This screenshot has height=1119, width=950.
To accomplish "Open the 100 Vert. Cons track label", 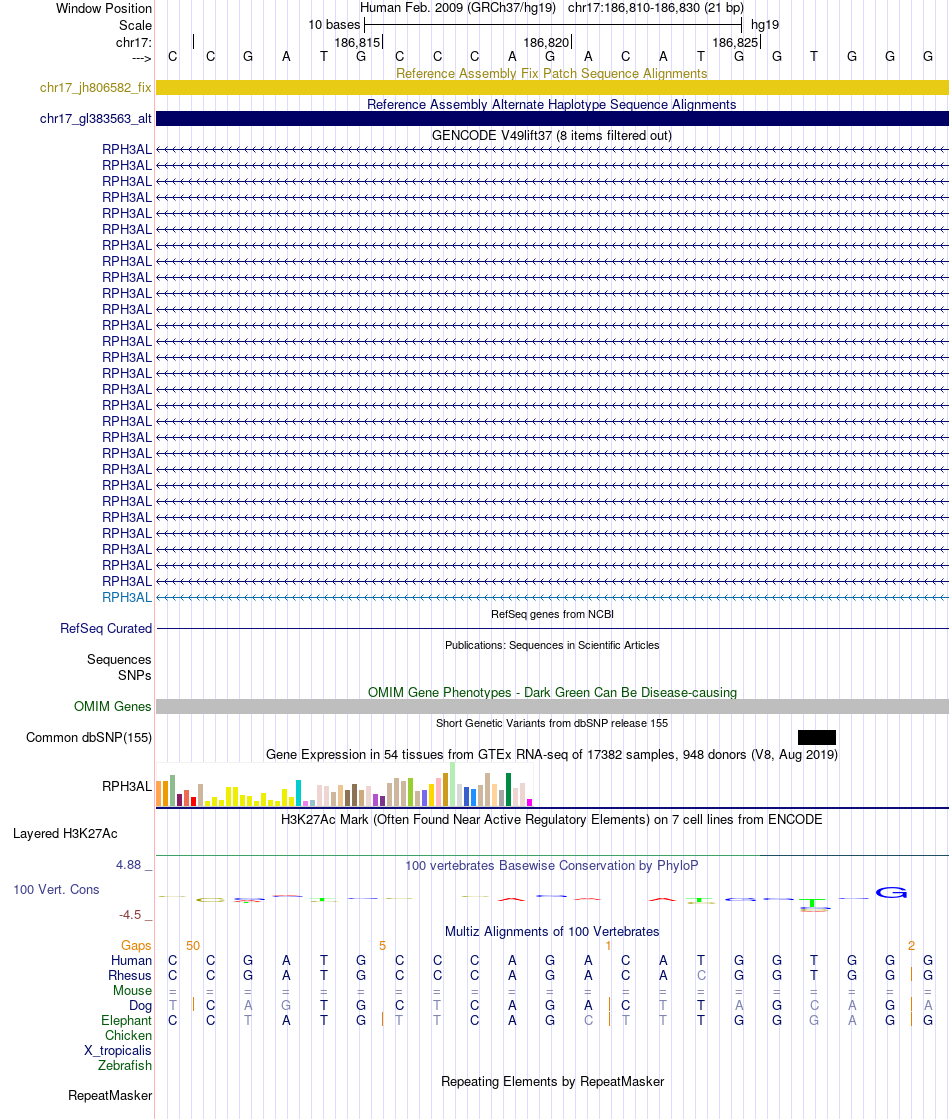I will click(x=56, y=889).
